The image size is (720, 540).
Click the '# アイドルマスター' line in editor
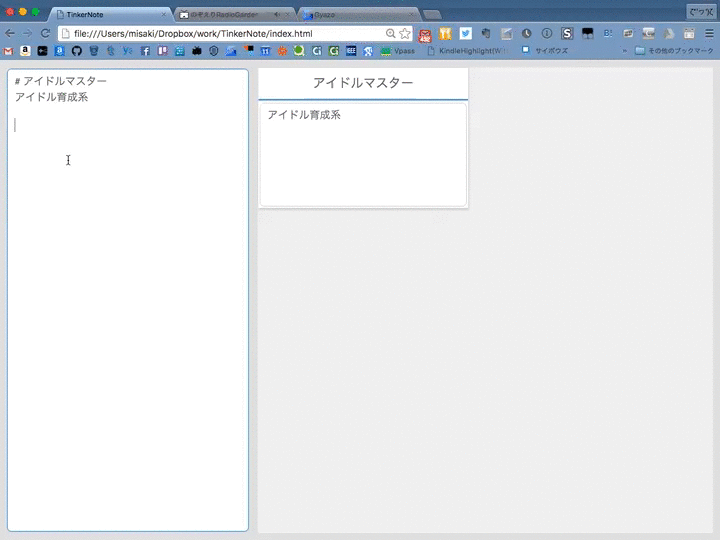[61, 81]
